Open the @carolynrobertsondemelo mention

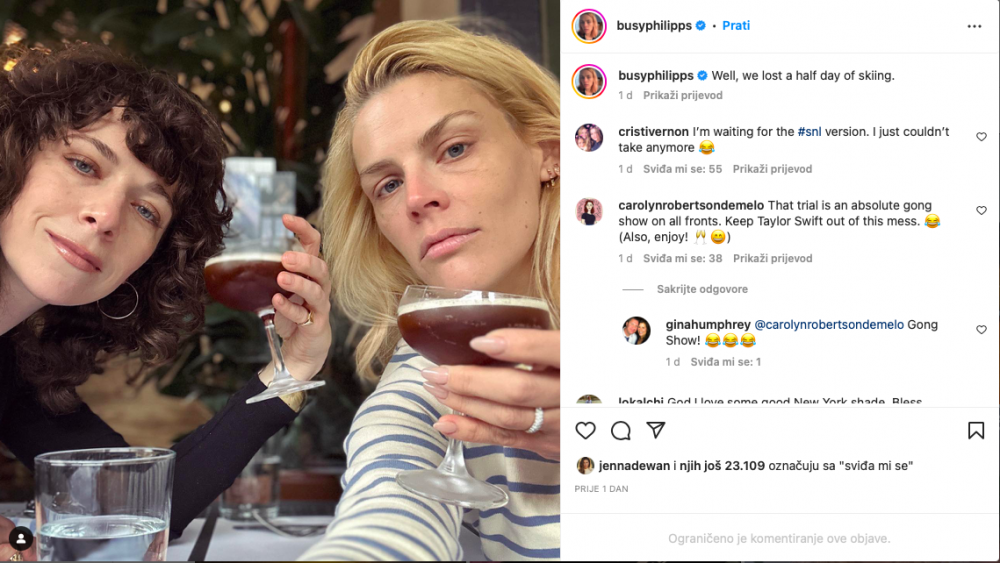click(x=828, y=325)
